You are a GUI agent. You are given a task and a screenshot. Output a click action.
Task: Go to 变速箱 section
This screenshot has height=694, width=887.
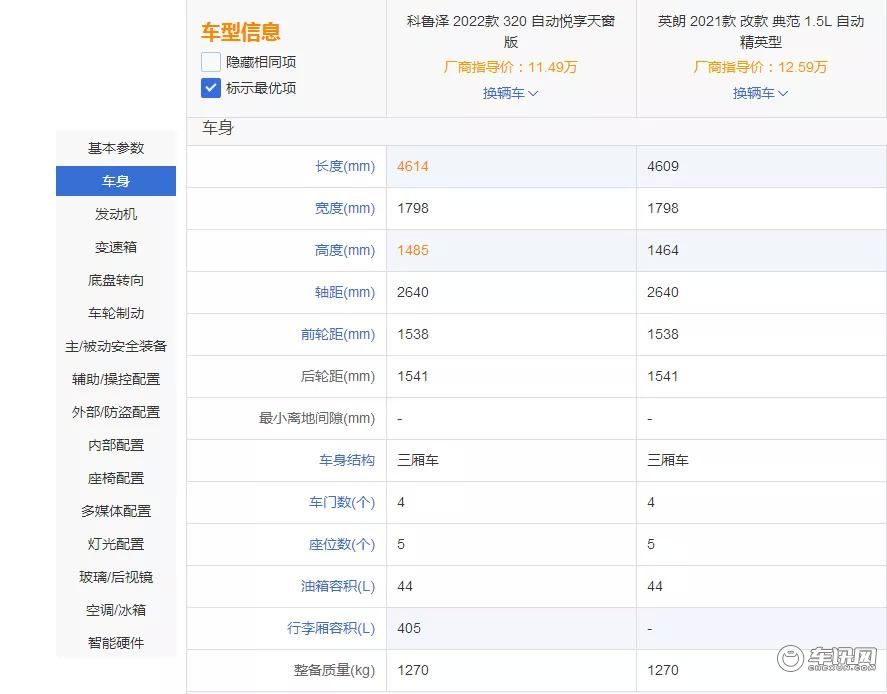(x=116, y=247)
